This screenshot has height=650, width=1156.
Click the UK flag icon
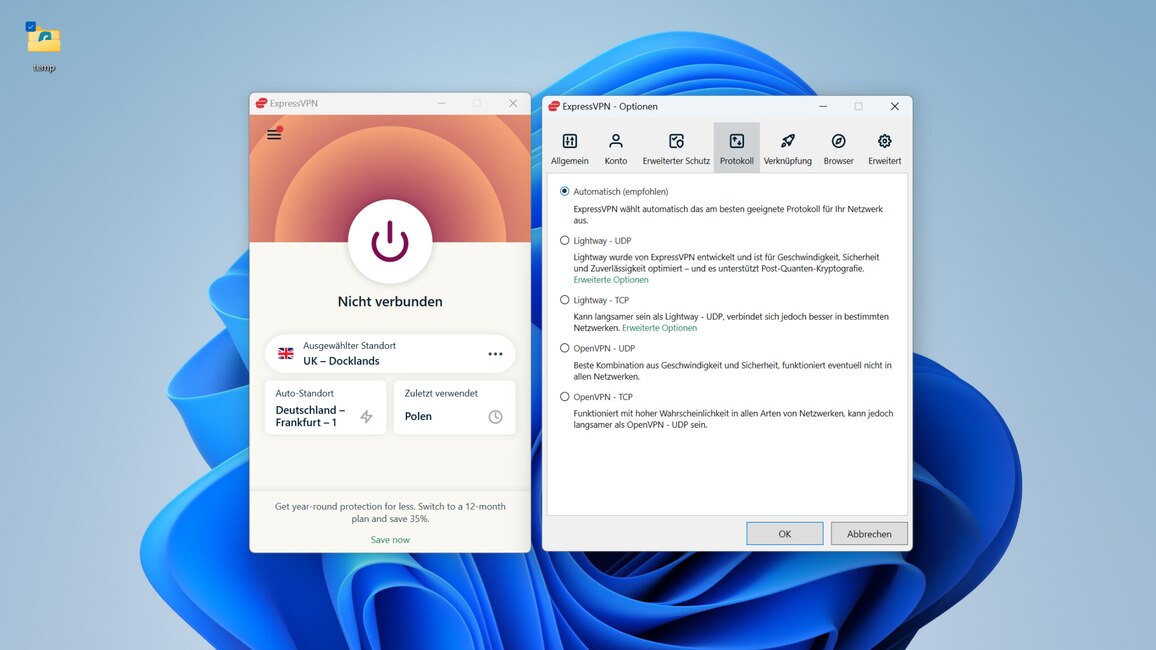[x=284, y=353]
